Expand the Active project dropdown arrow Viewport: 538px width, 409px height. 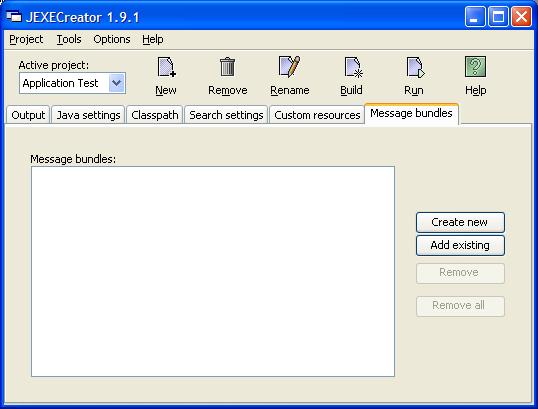(117, 83)
